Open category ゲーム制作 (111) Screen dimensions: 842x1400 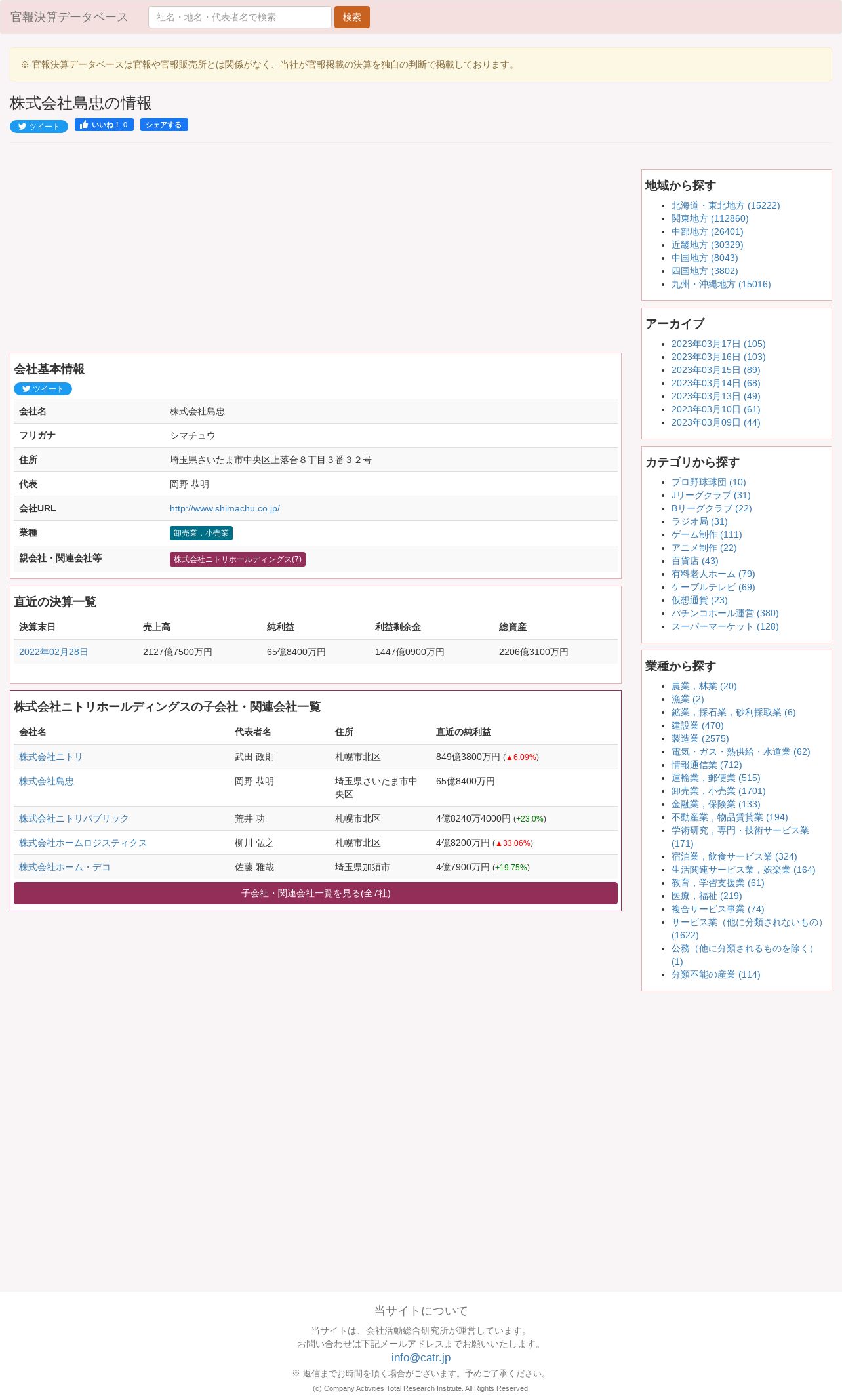pyautogui.click(x=707, y=534)
